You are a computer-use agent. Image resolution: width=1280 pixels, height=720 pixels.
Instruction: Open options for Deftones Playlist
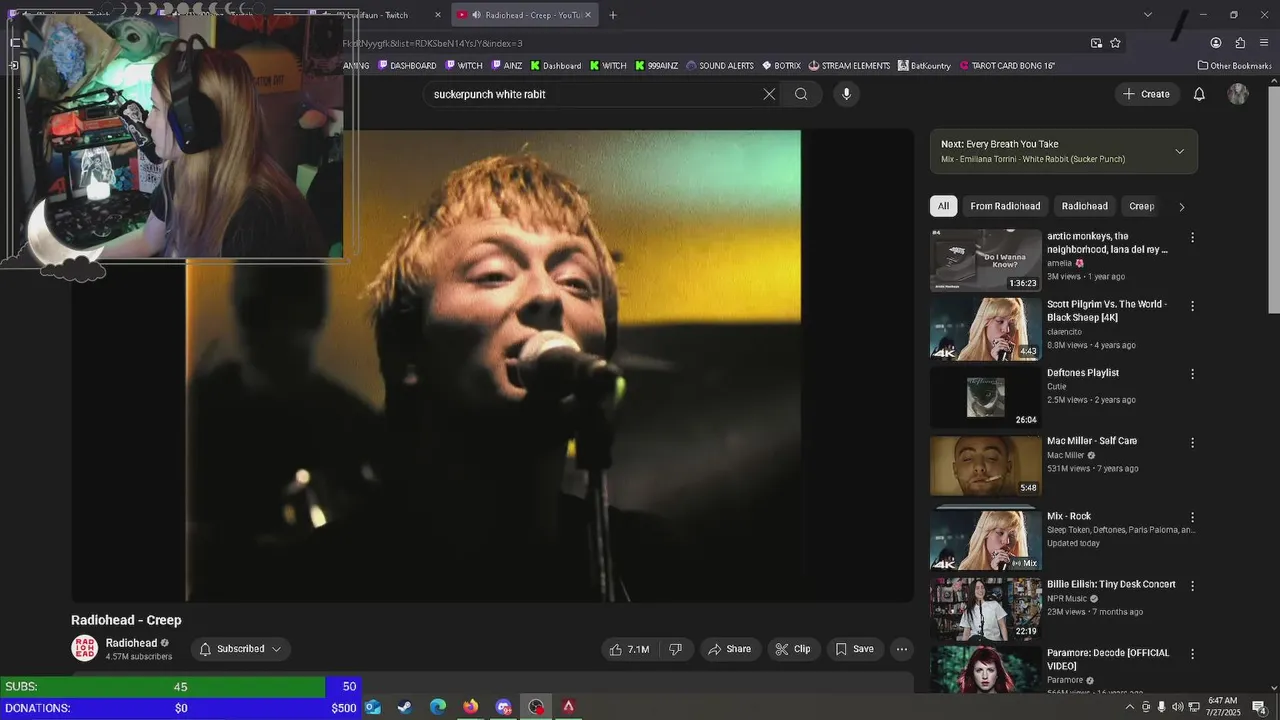pyautogui.click(x=1192, y=374)
